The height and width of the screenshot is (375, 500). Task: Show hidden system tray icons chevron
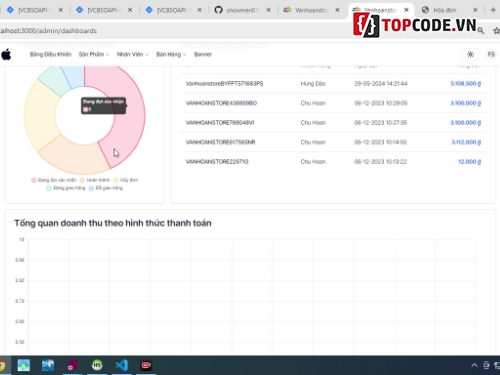point(474,365)
